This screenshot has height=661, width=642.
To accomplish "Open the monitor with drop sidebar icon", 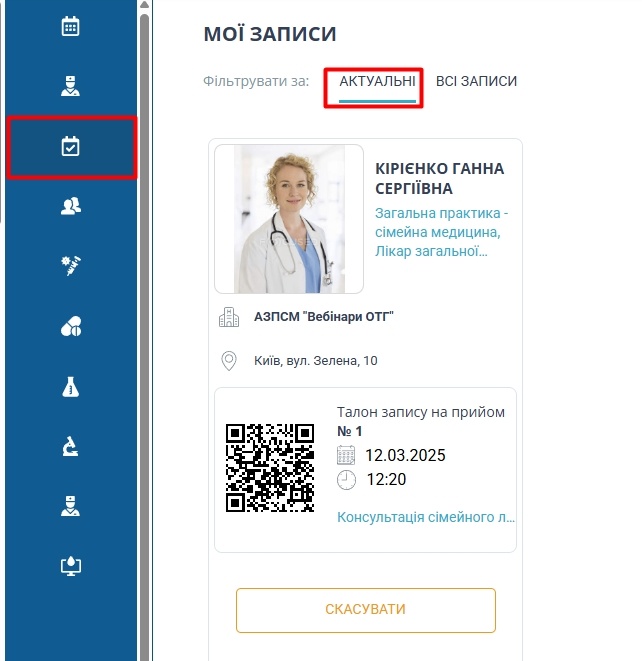I will tap(70, 566).
